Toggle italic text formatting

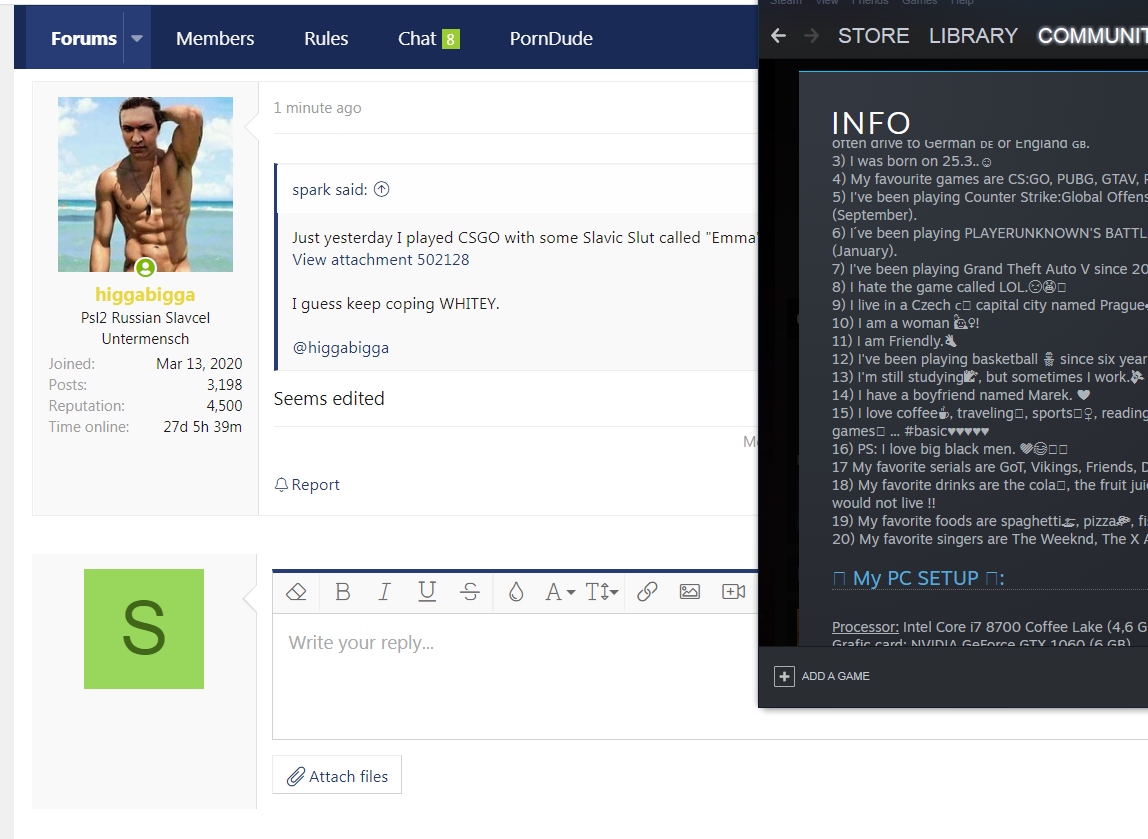pyautogui.click(x=384, y=592)
